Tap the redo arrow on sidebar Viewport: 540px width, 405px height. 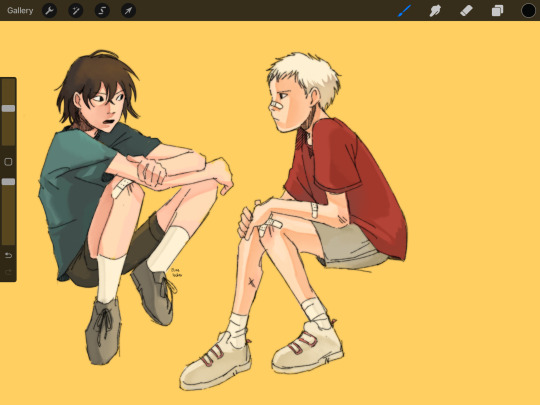8,272
